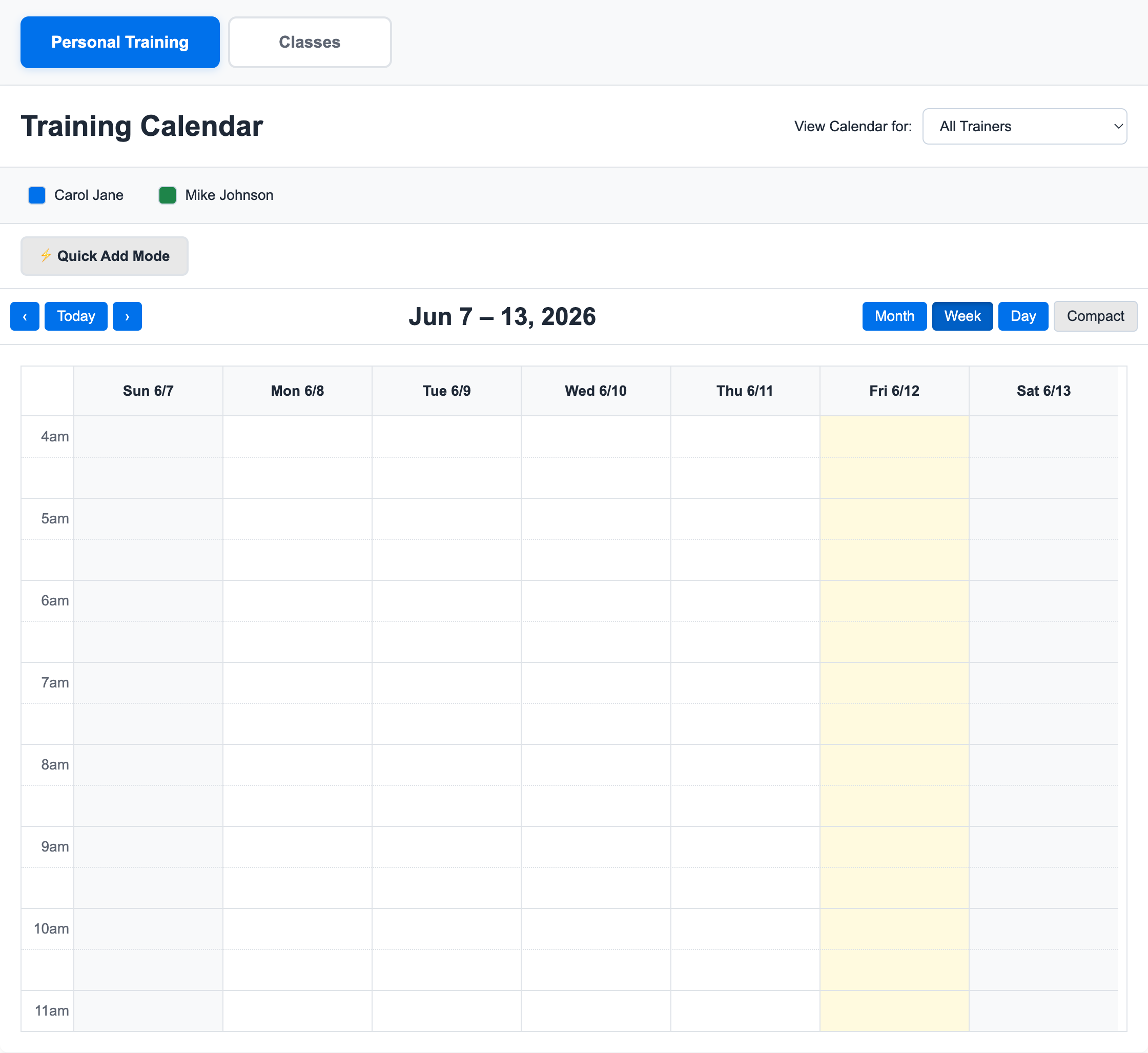Image resolution: width=1148 pixels, height=1053 pixels.
Task: Click the View Calendar for label
Action: pyautogui.click(x=853, y=127)
